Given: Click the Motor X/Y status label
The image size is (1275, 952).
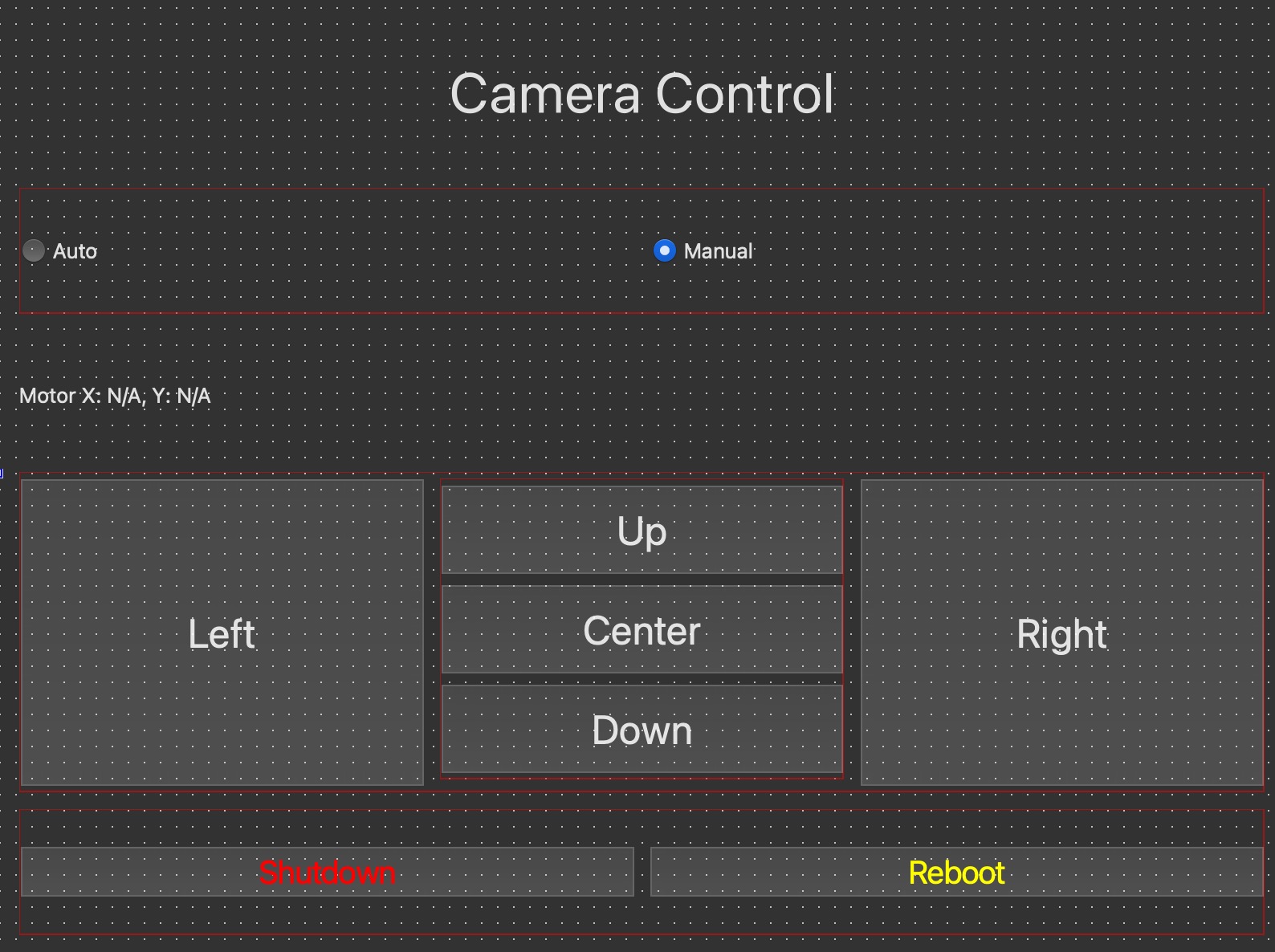Looking at the screenshot, I should (115, 396).
